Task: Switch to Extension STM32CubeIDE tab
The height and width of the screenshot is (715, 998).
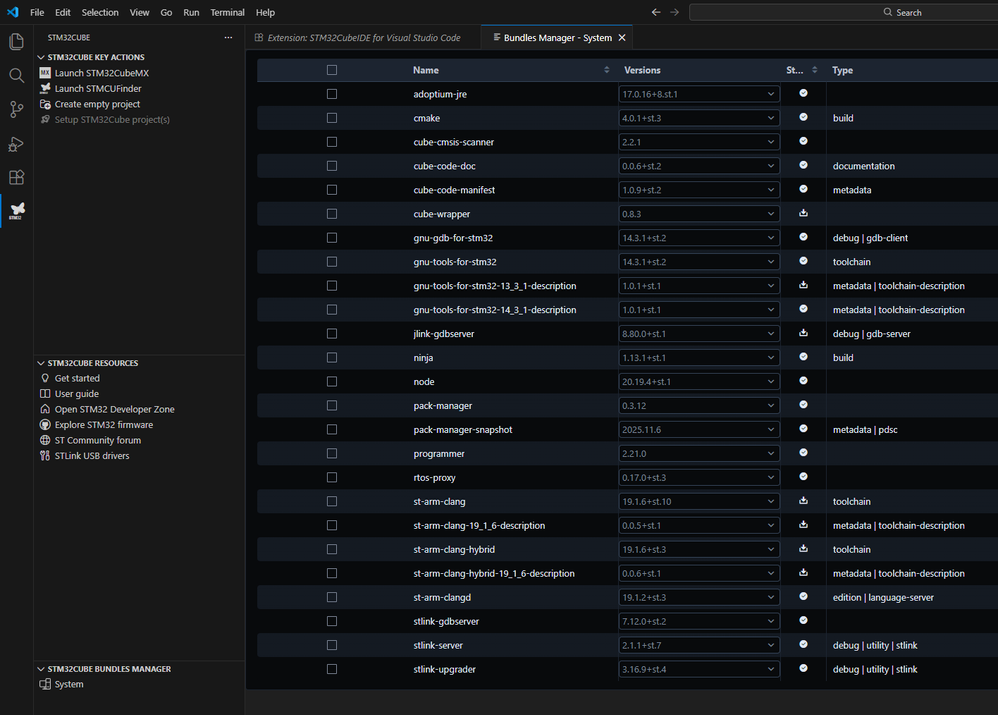Action: pyautogui.click(x=363, y=38)
